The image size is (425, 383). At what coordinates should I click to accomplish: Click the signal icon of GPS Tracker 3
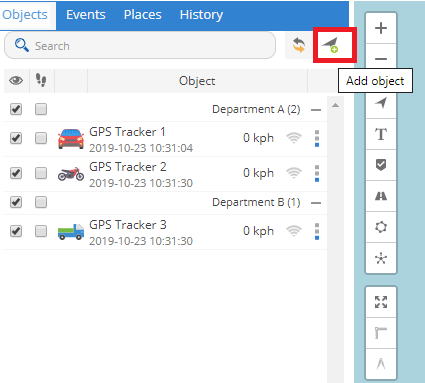point(294,231)
